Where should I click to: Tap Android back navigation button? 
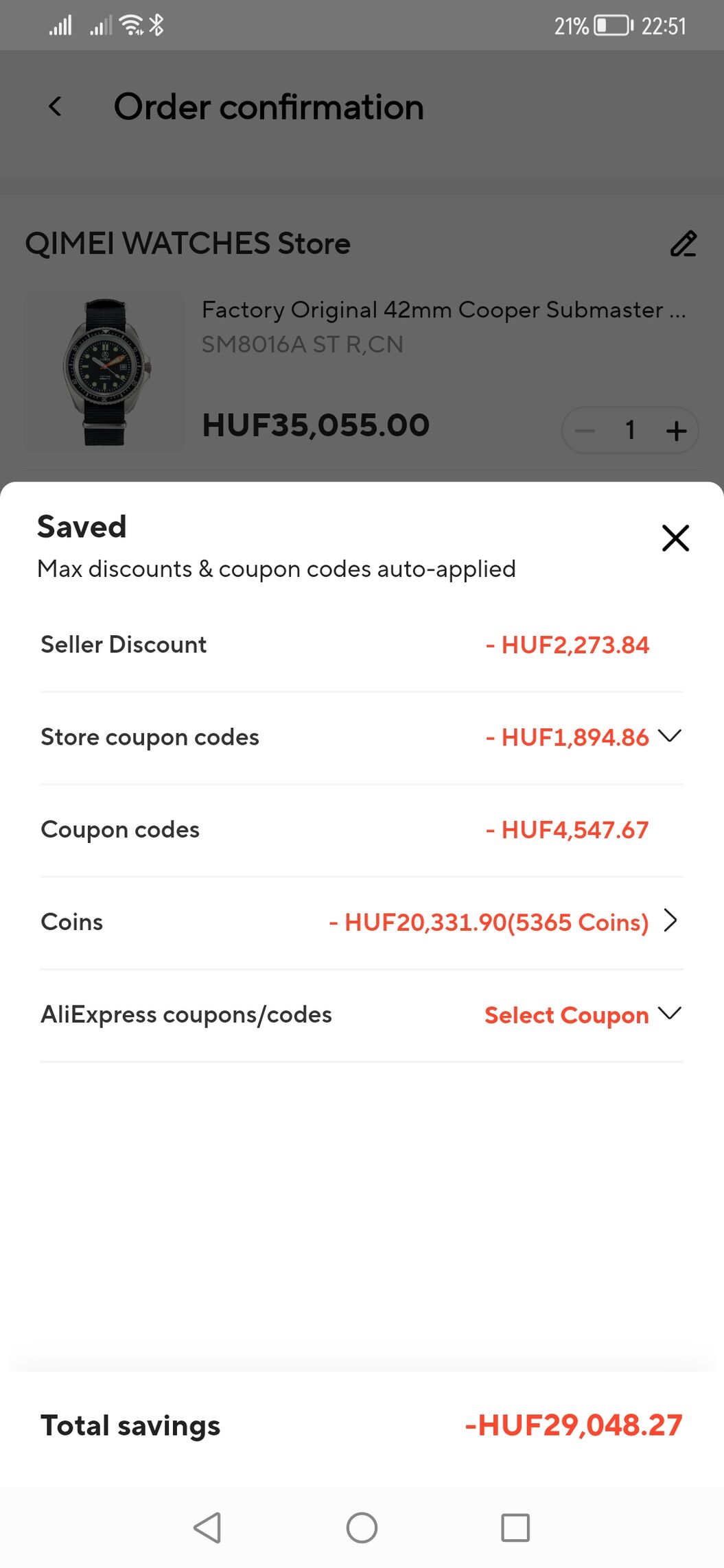tap(207, 1528)
